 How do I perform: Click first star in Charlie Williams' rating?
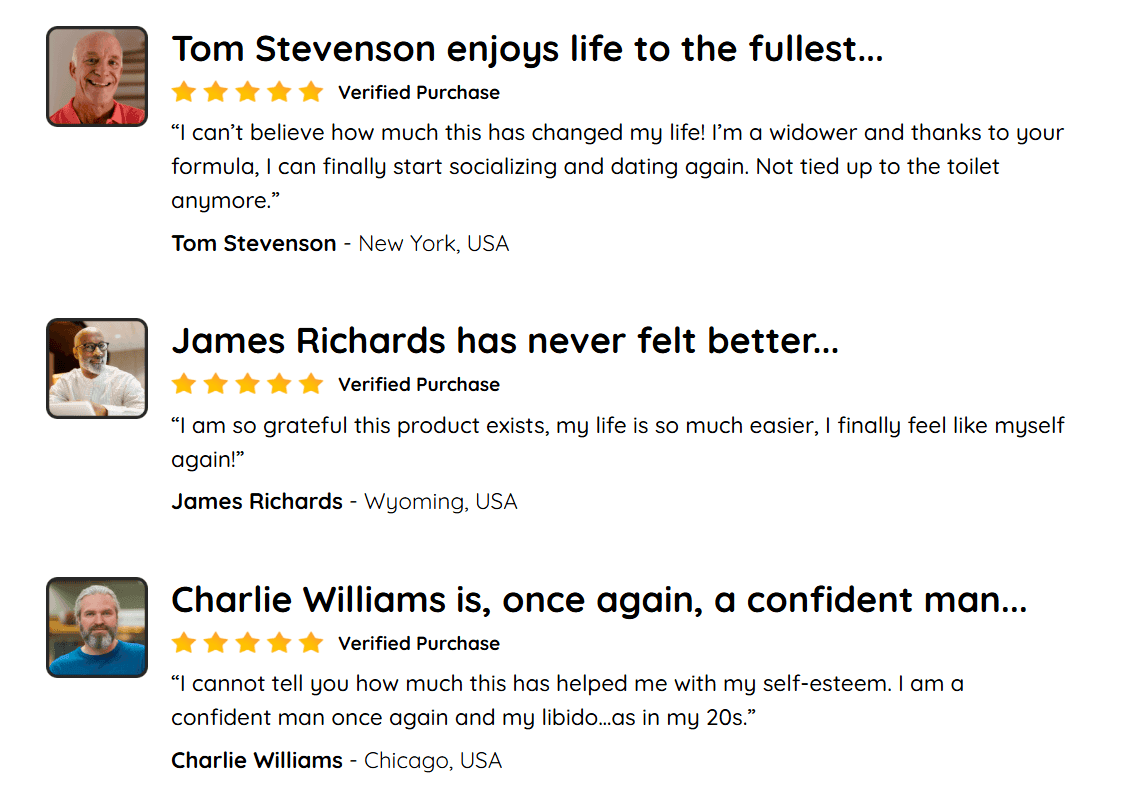[x=183, y=643]
